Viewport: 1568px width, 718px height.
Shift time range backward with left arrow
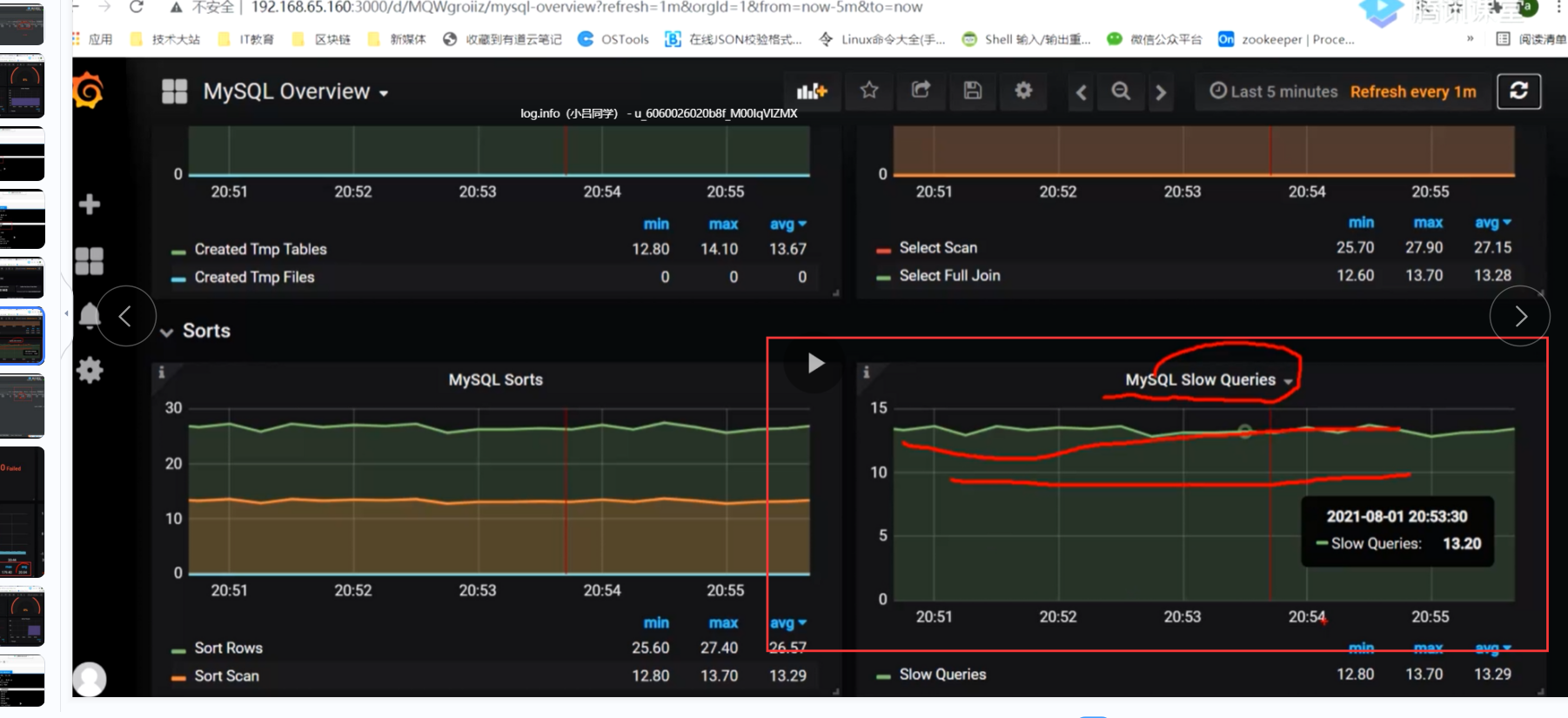point(1081,92)
